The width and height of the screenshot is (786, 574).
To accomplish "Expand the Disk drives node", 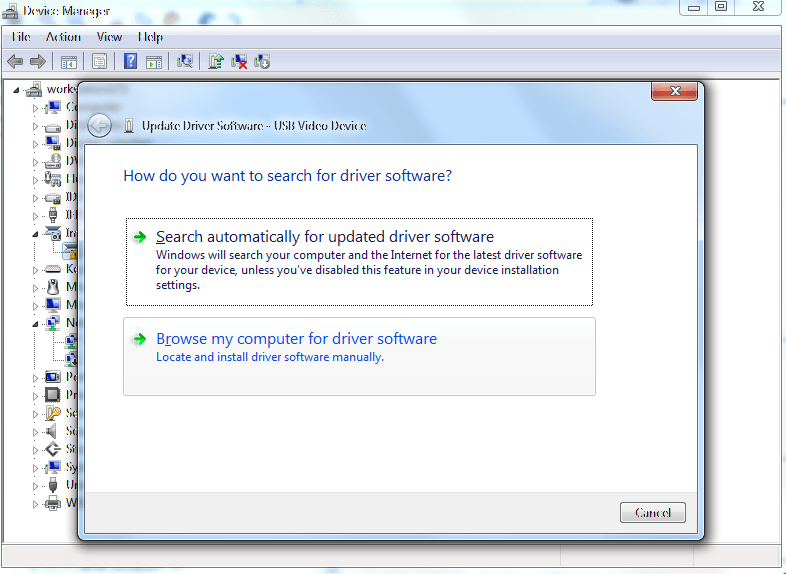I will (35, 126).
